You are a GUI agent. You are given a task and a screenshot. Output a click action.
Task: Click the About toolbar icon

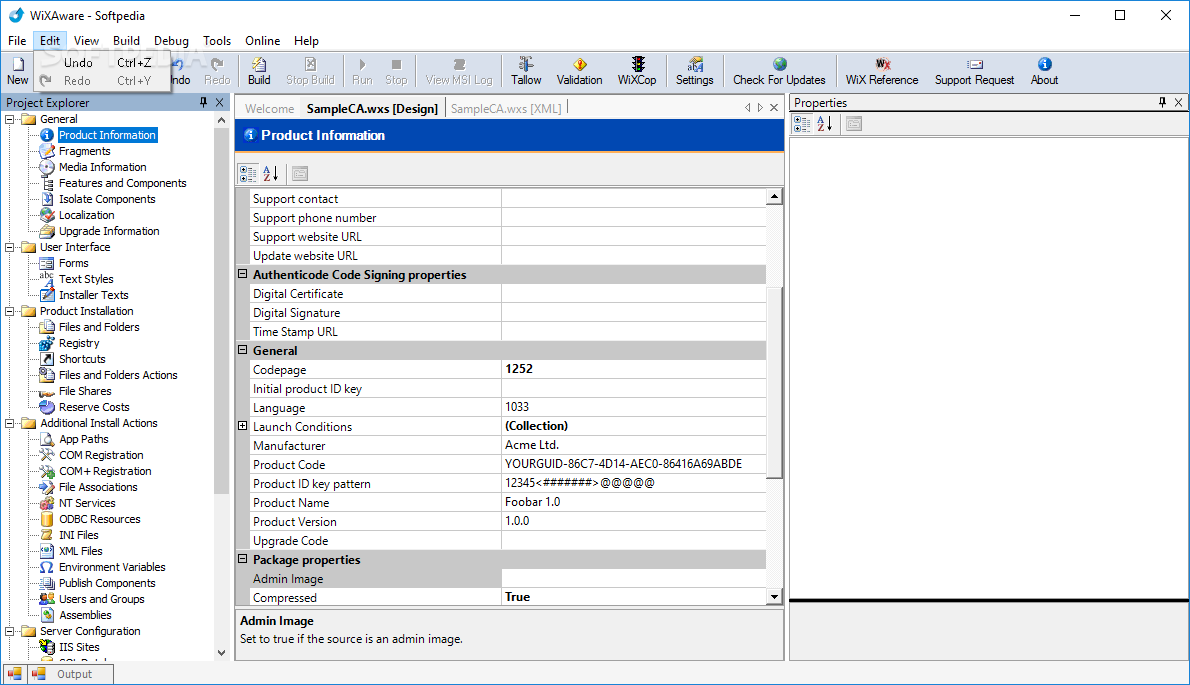[1044, 71]
